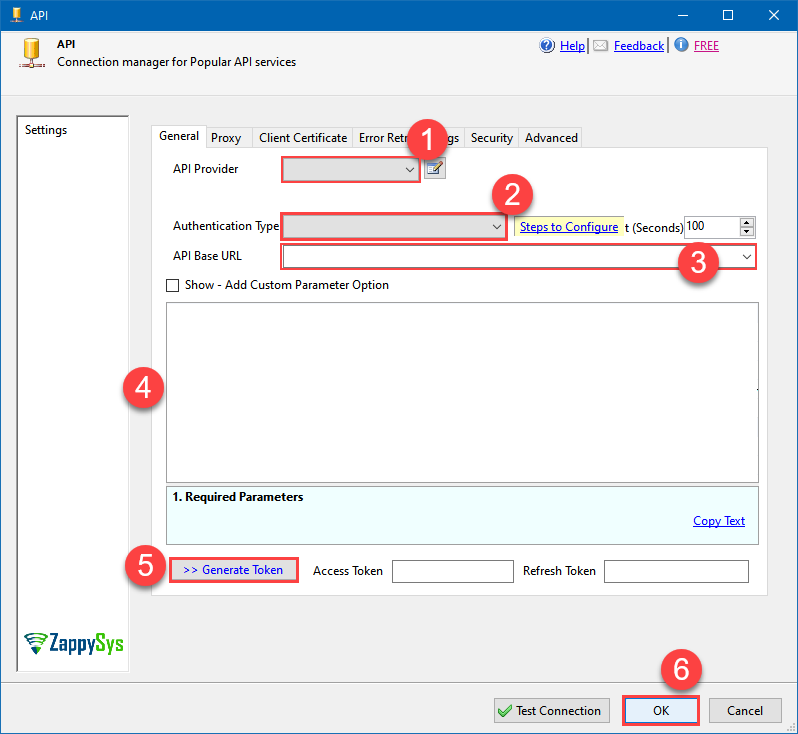Click the Generate Token button
This screenshot has width=798, height=734.
pyautogui.click(x=234, y=570)
